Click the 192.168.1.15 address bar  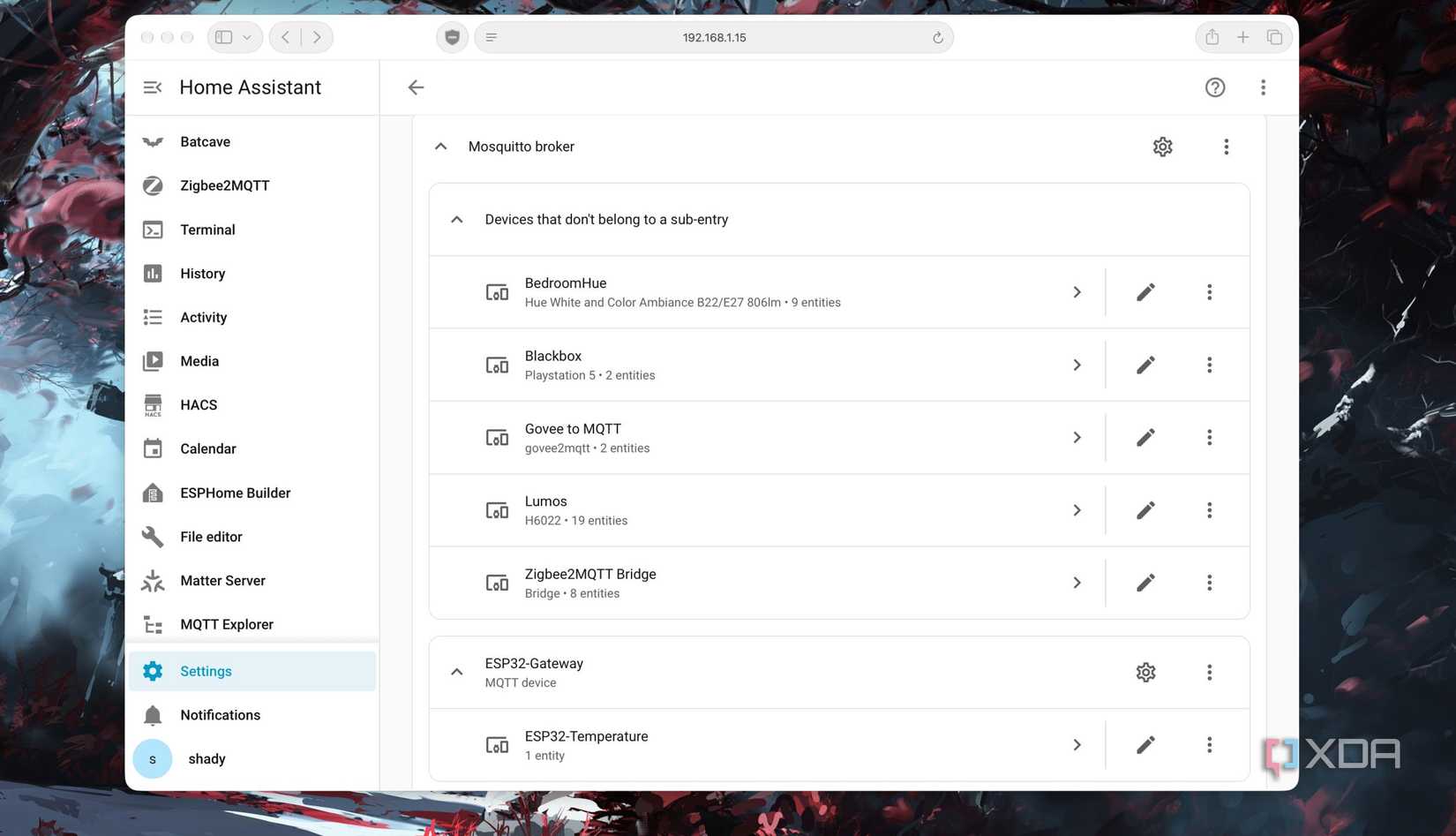point(714,38)
